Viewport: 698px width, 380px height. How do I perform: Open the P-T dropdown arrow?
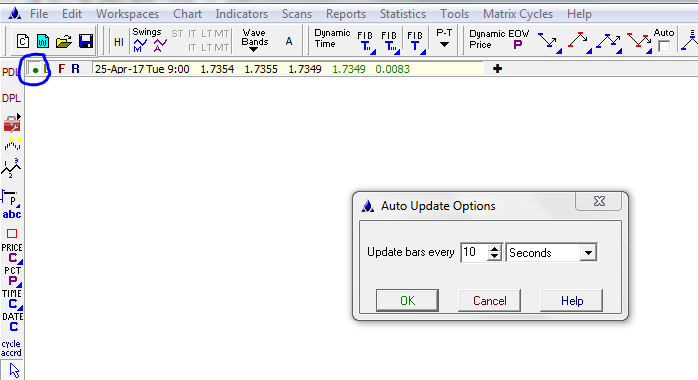[x=444, y=44]
